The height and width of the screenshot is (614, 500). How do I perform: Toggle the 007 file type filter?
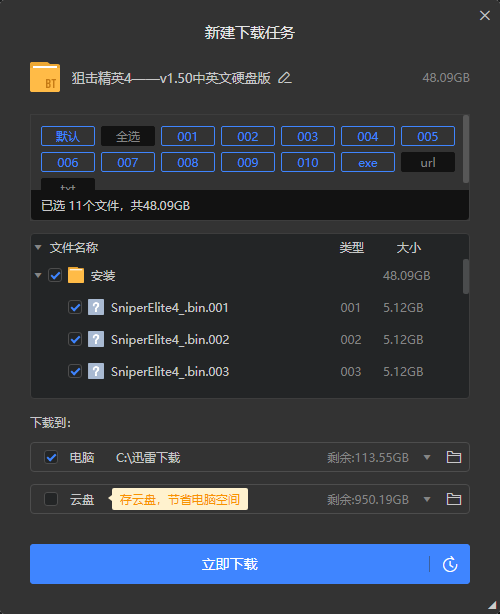[128, 162]
